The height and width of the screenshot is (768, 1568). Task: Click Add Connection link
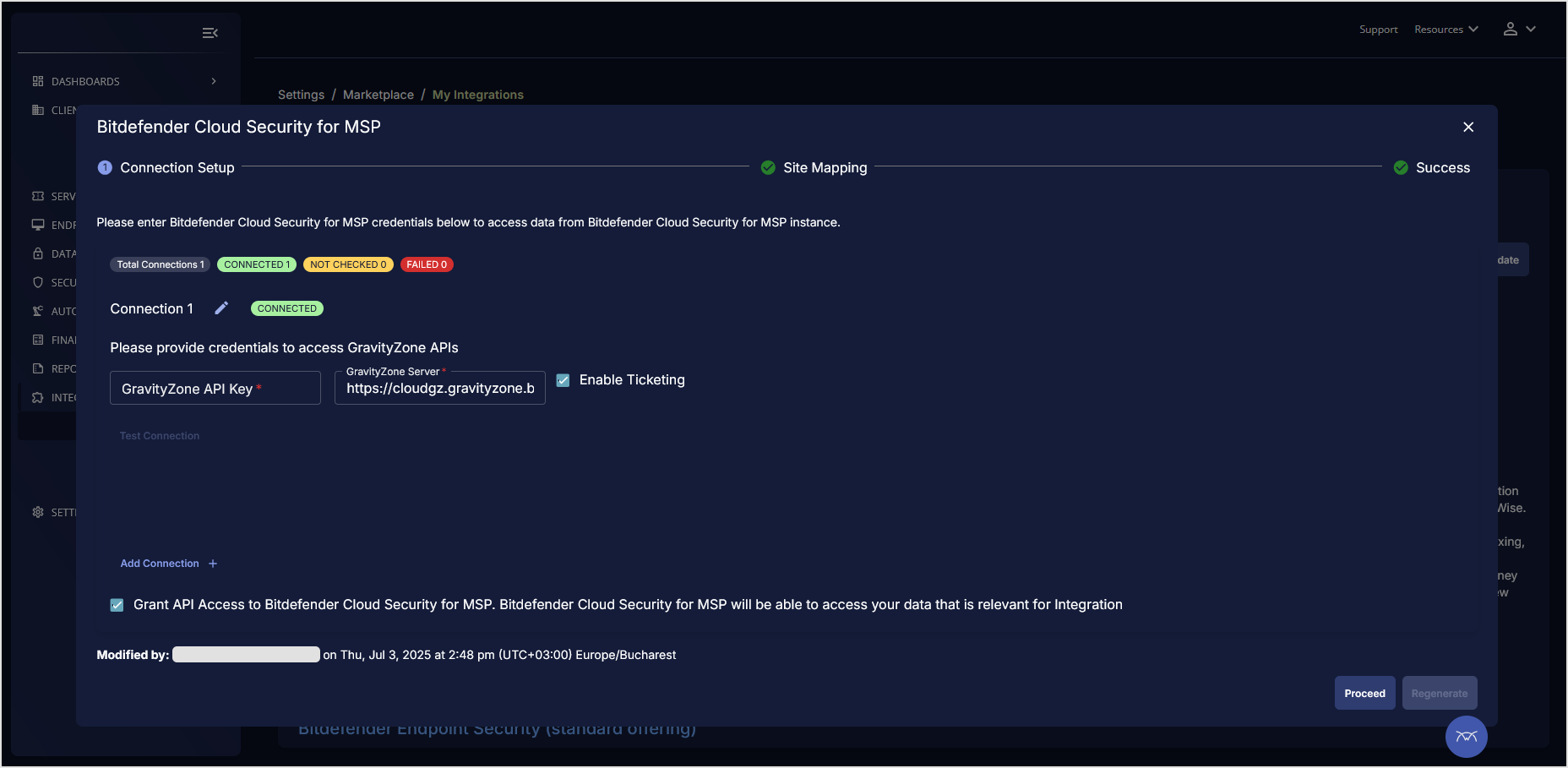pyautogui.click(x=160, y=564)
